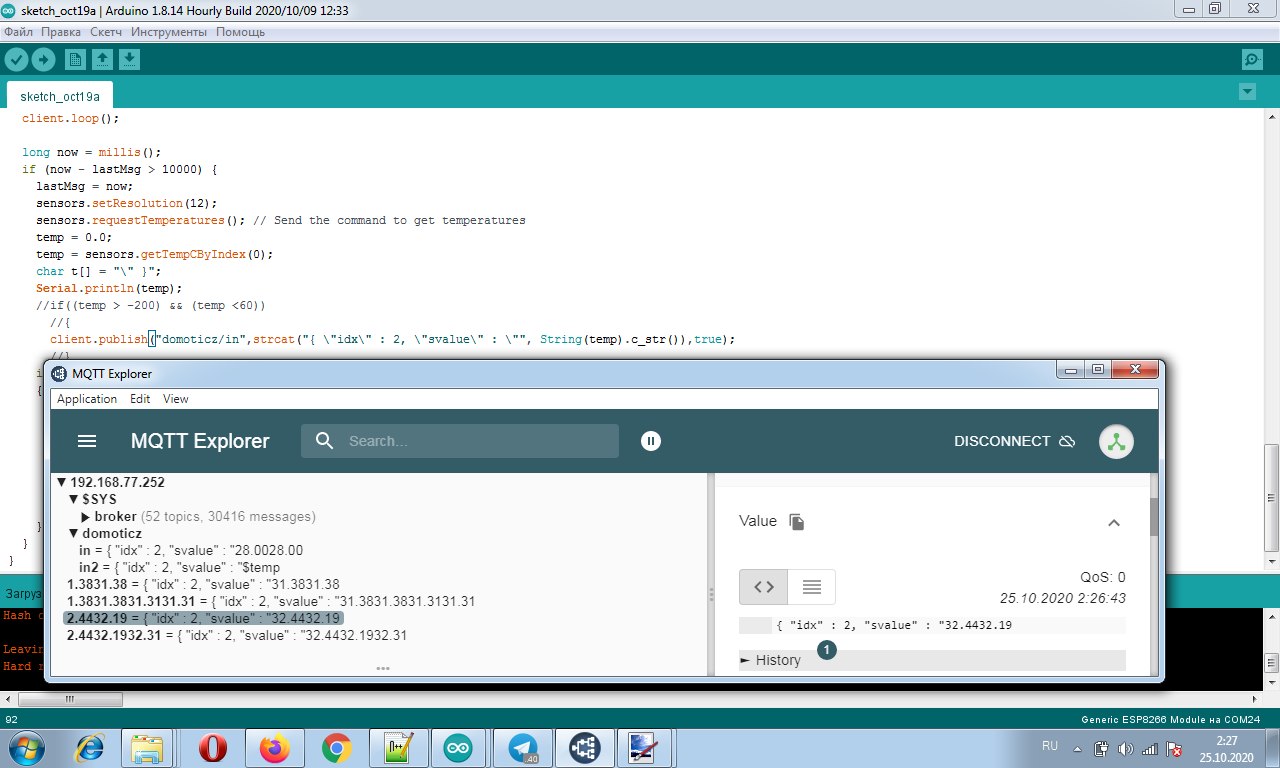
Task: Open Opera browser from the taskbar
Action: tap(211, 747)
